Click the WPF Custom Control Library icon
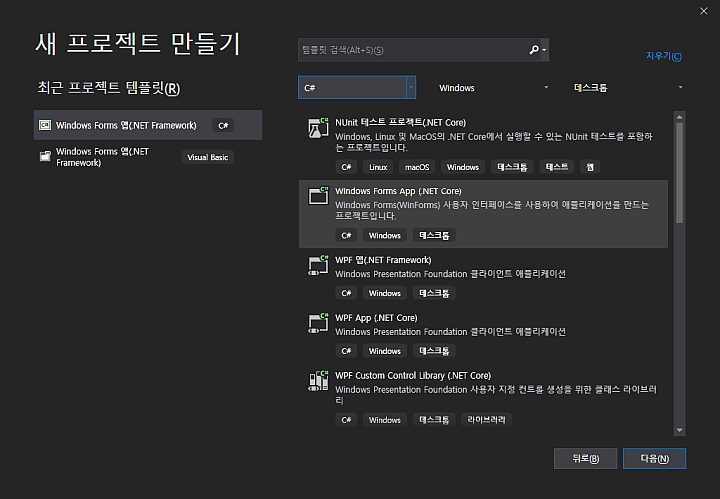The image size is (720, 499). coord(318,381)
